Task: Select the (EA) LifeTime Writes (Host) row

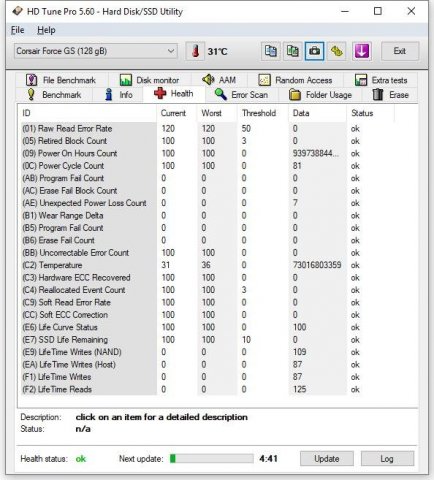Action: click(x=207, y=365)
